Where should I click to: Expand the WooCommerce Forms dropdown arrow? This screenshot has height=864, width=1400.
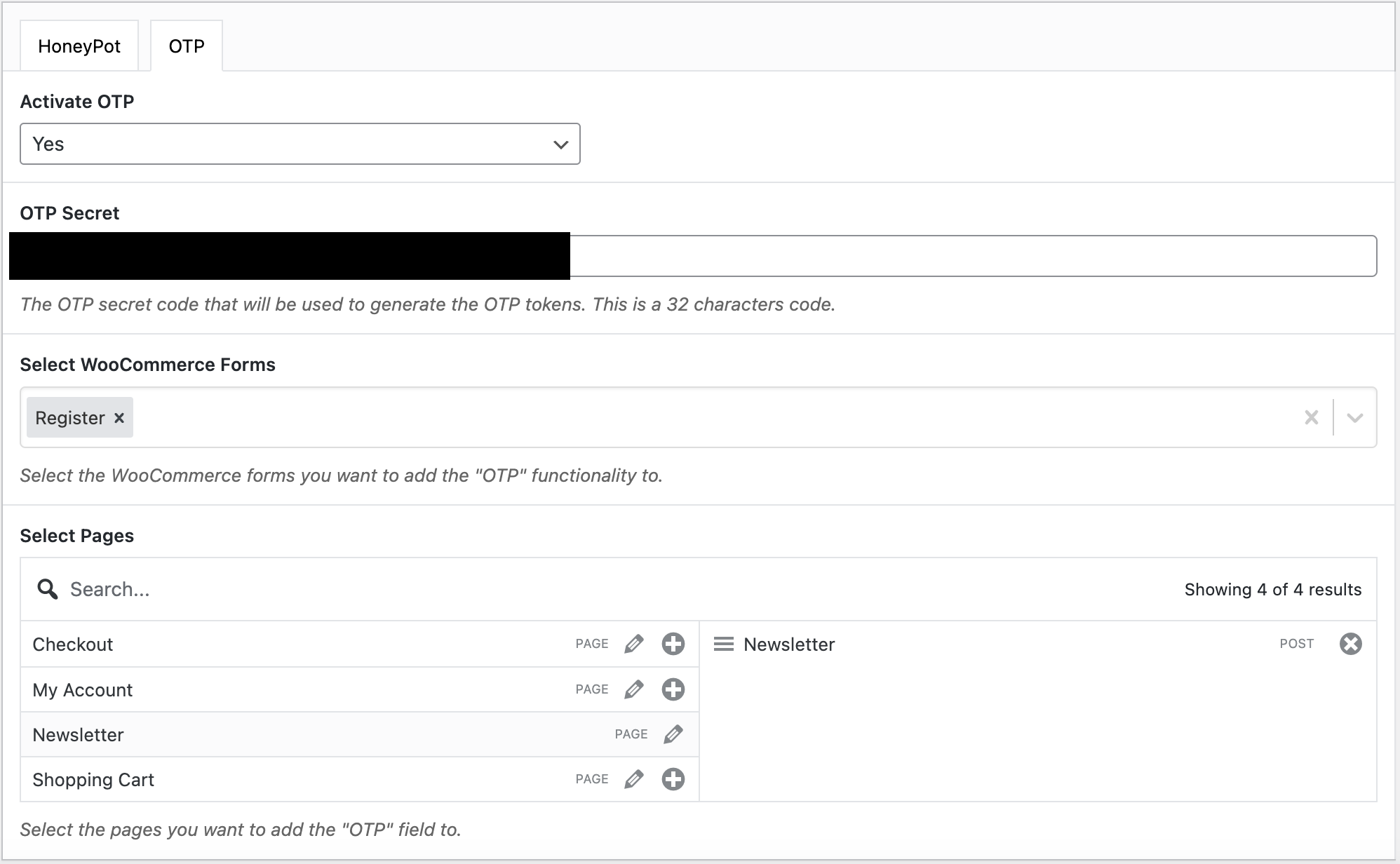[x=1355, y=418]
